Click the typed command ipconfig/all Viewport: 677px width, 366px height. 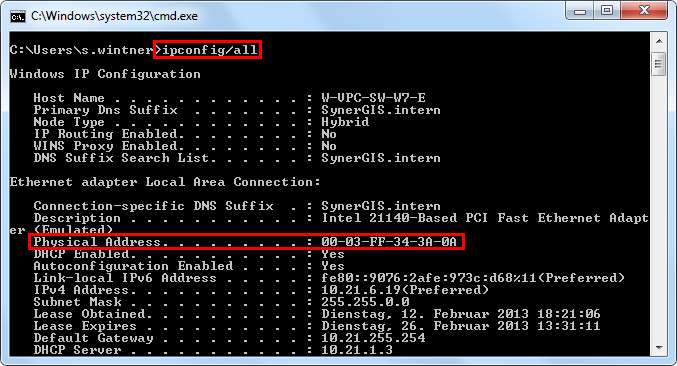(x=210, y=50)
